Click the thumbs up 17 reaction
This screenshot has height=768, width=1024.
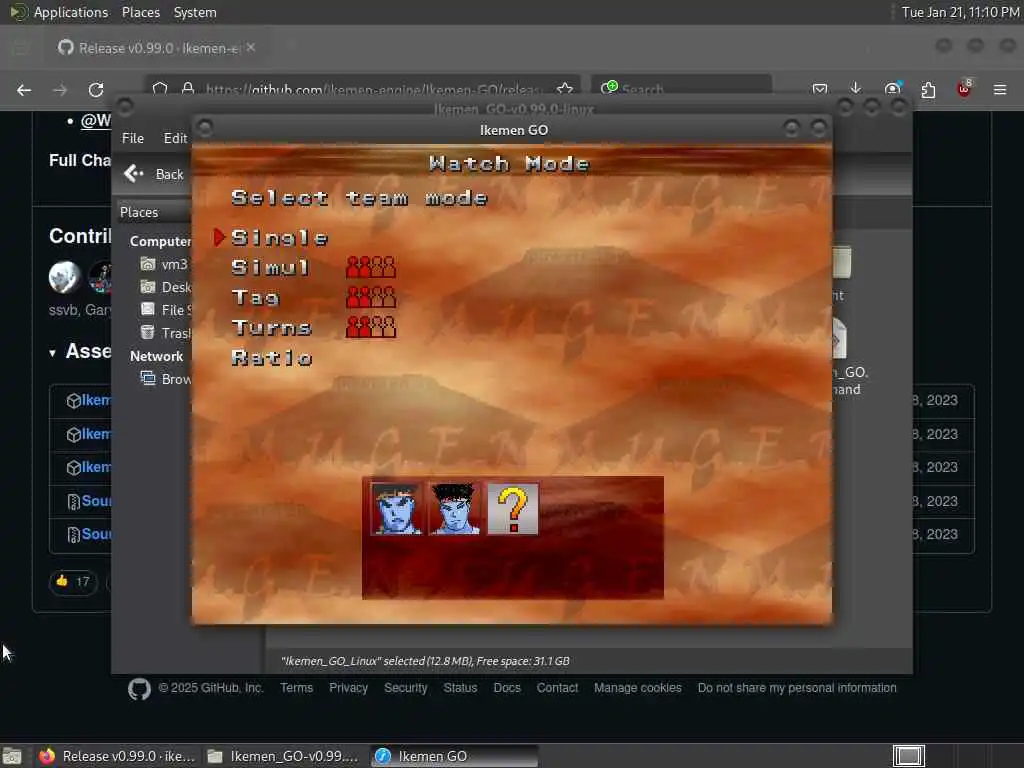[73, 581]
